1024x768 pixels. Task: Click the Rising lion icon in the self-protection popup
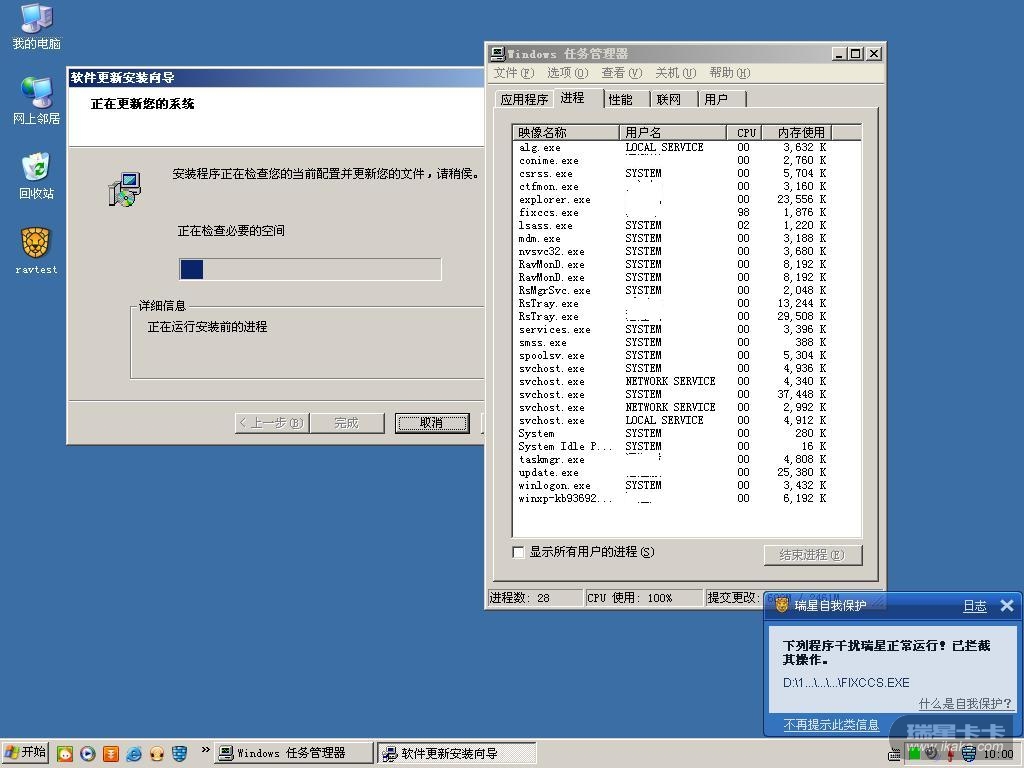(782, 605)
